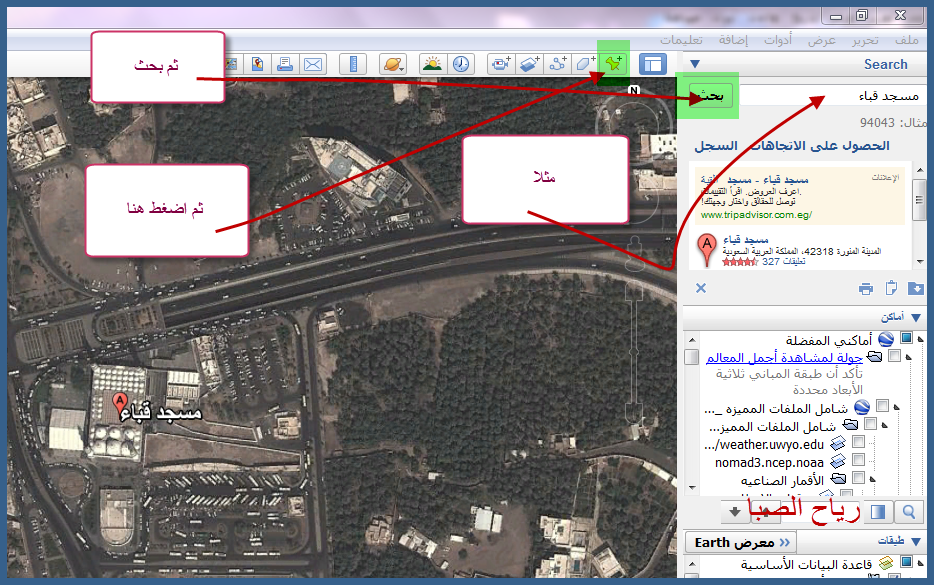The height and width of the screenshot is (585, 934).
Task: Select the Add Placemark pushpin tool
Action: click(614, 63)
